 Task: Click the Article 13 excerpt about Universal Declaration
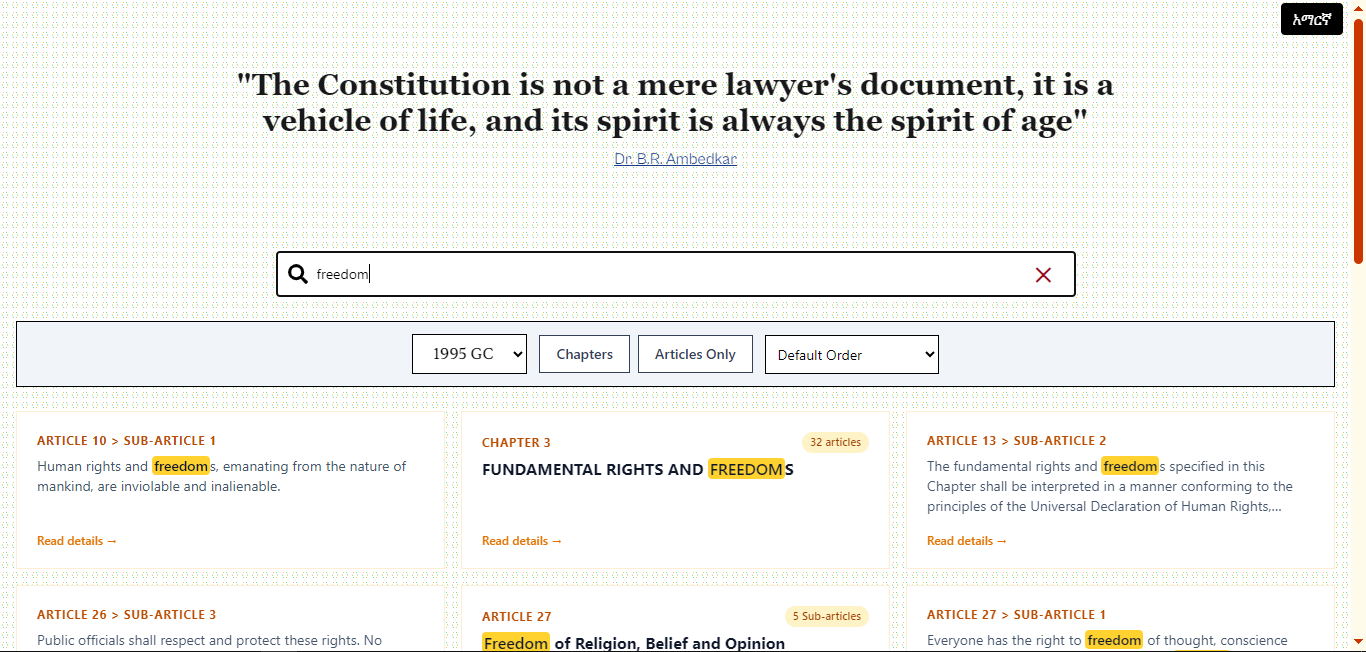click(x=1110, y=486)
